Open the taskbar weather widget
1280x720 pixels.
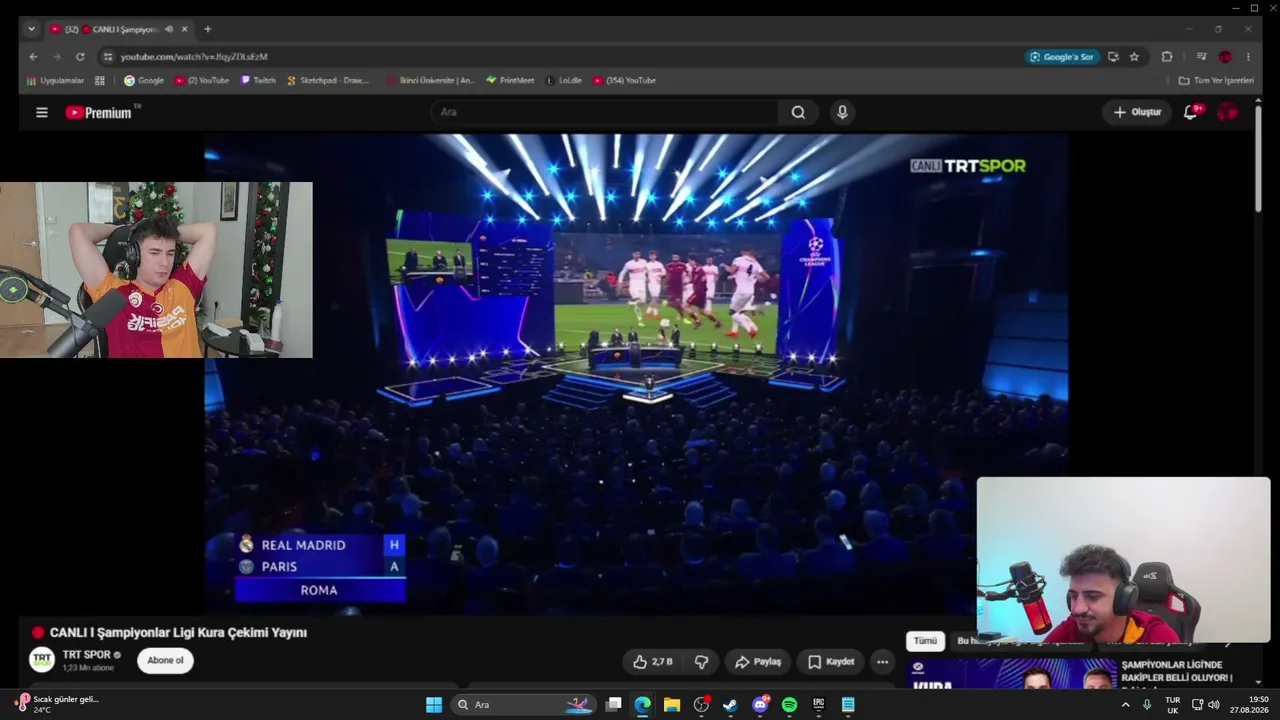pyautogui.click(x=58, y=705)
